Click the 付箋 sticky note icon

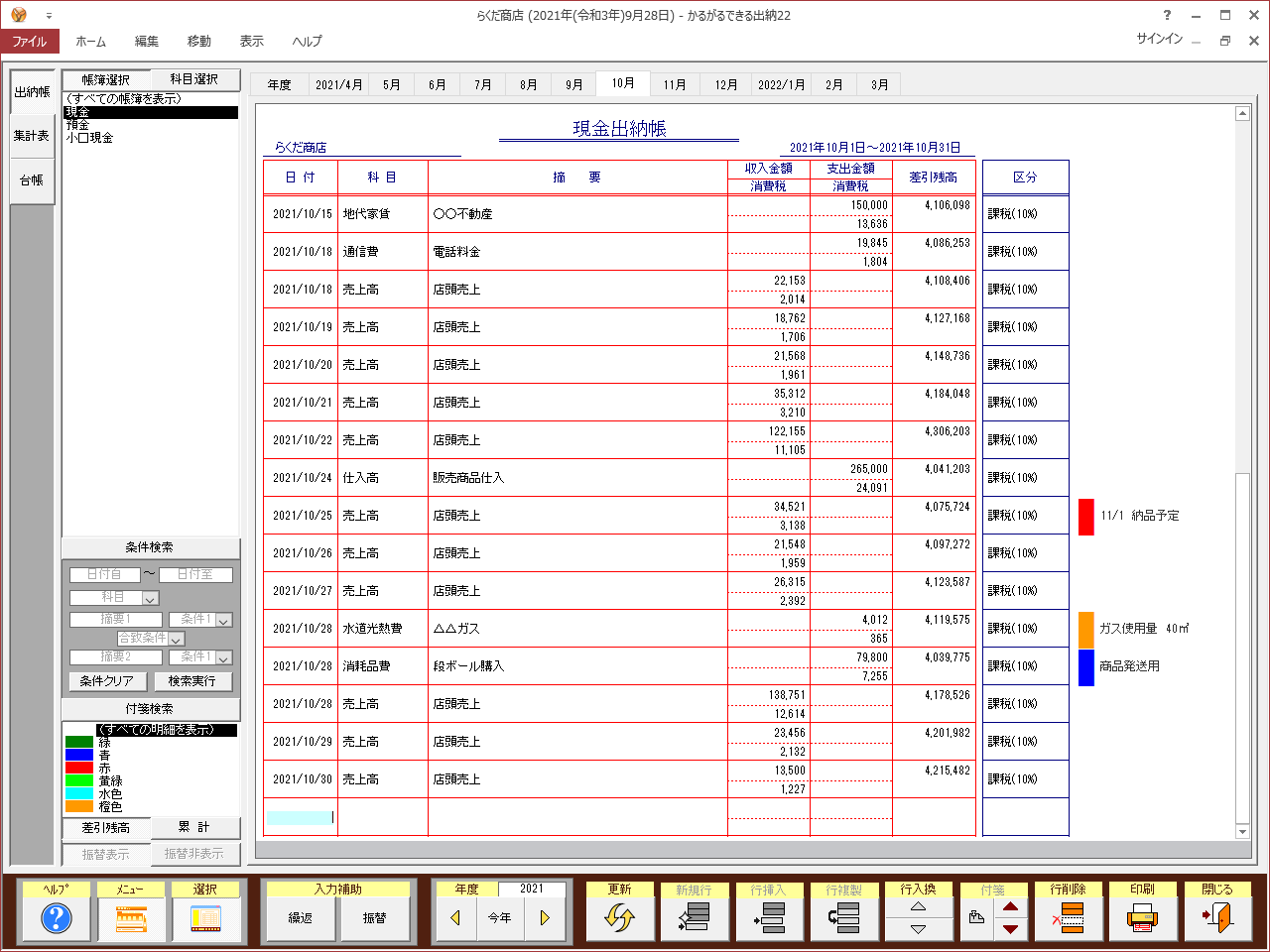click(x=976, y=918)
